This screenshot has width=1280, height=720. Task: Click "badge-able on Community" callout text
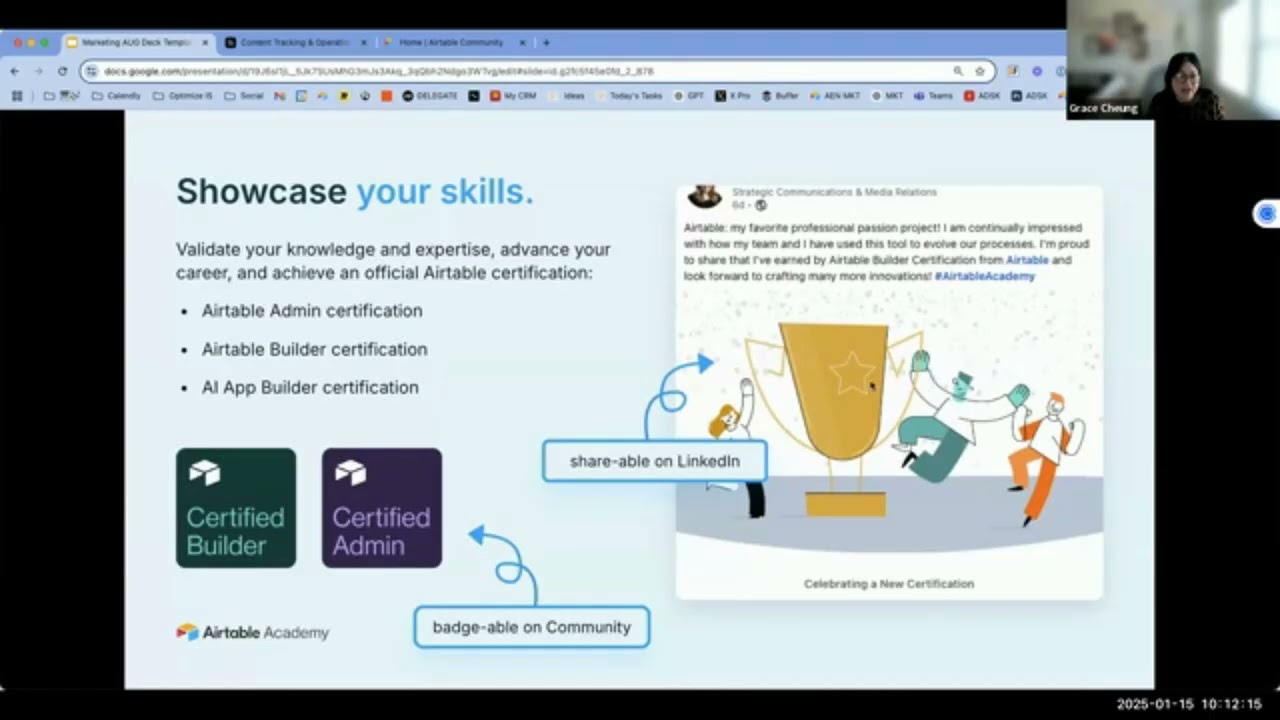[531, 627]
